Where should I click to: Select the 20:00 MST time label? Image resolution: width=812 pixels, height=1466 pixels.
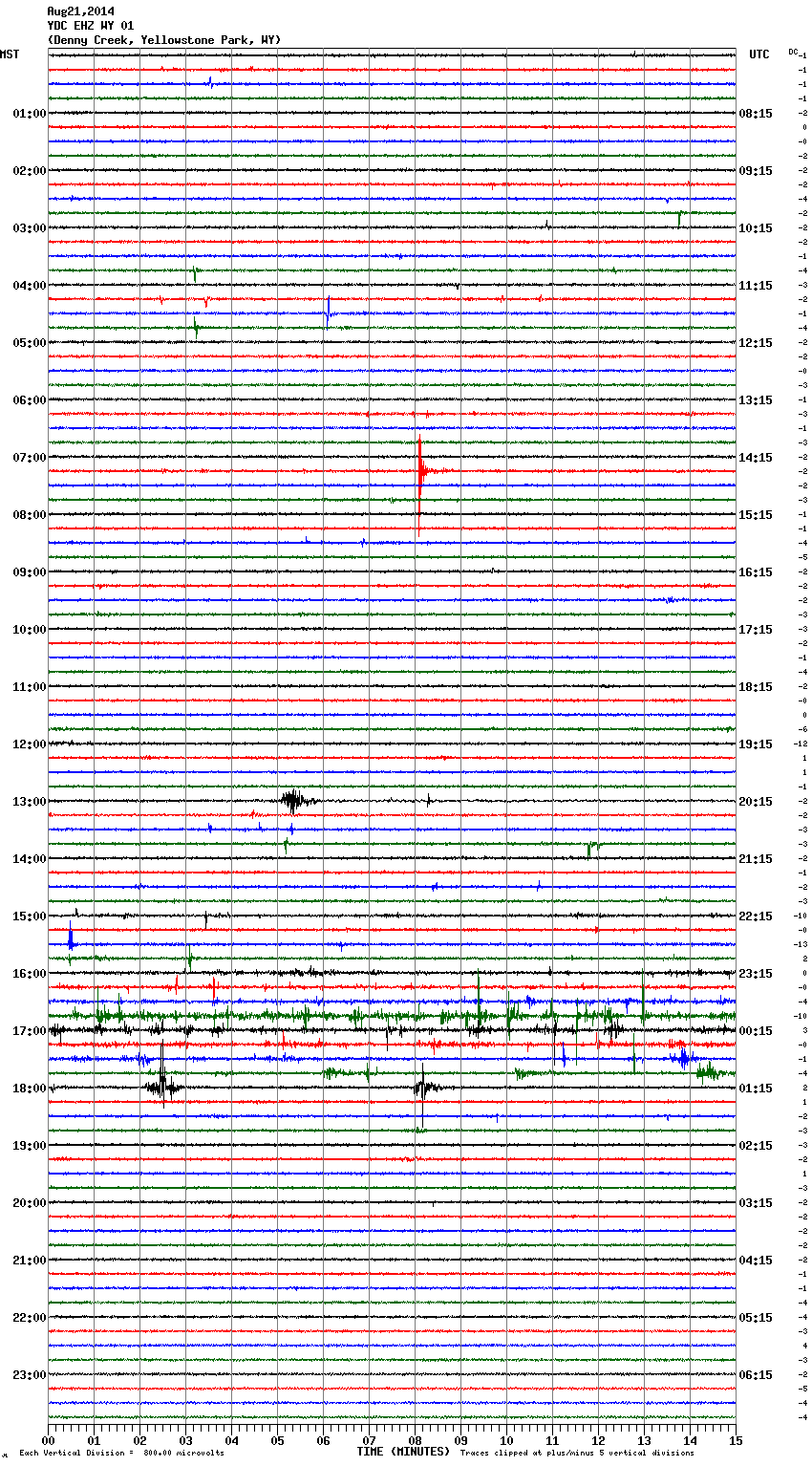29,1203
